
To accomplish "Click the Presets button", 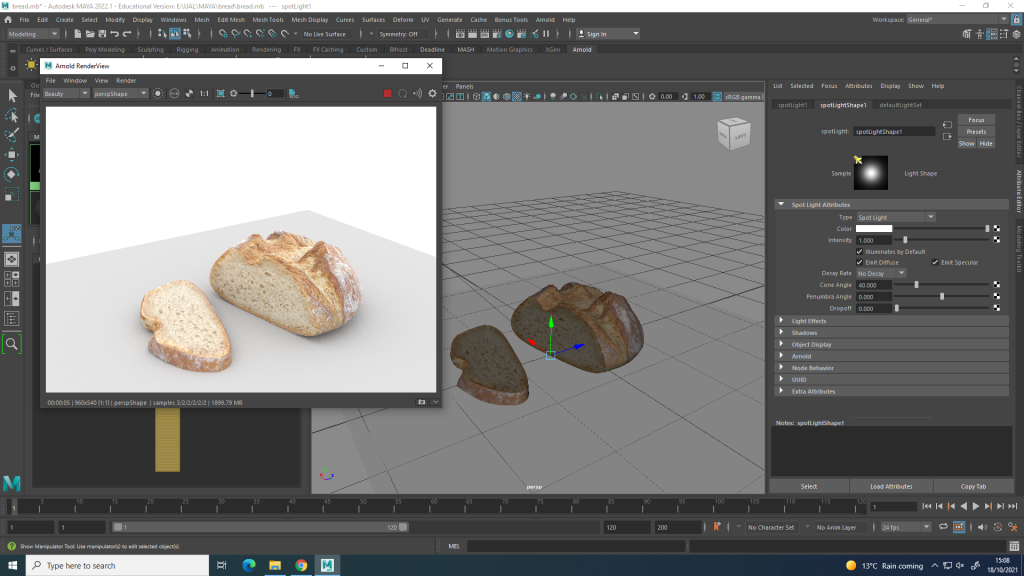I will tap(976, 131).
